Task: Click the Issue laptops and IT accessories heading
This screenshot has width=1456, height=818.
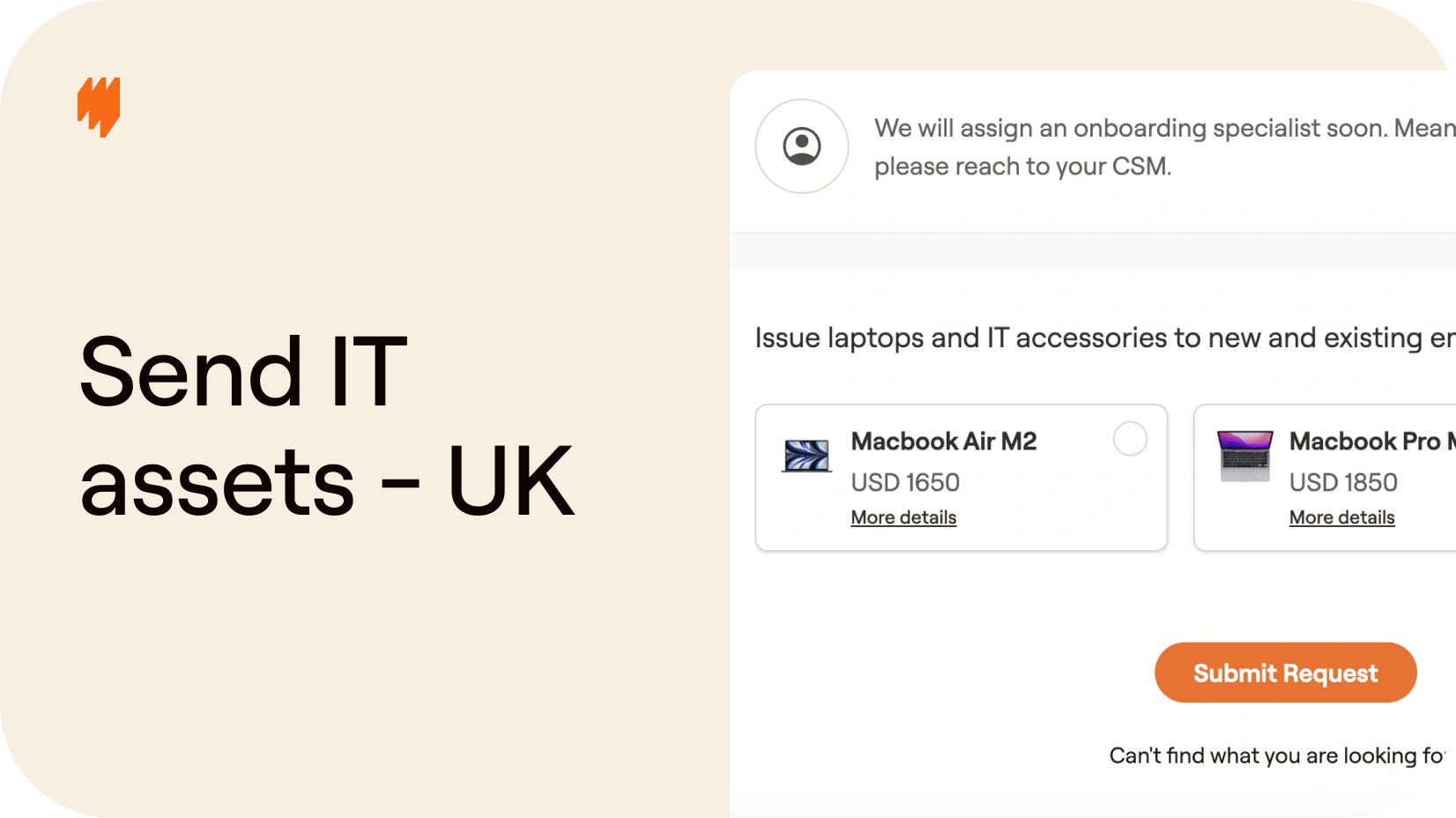Action: point(1105,338)
